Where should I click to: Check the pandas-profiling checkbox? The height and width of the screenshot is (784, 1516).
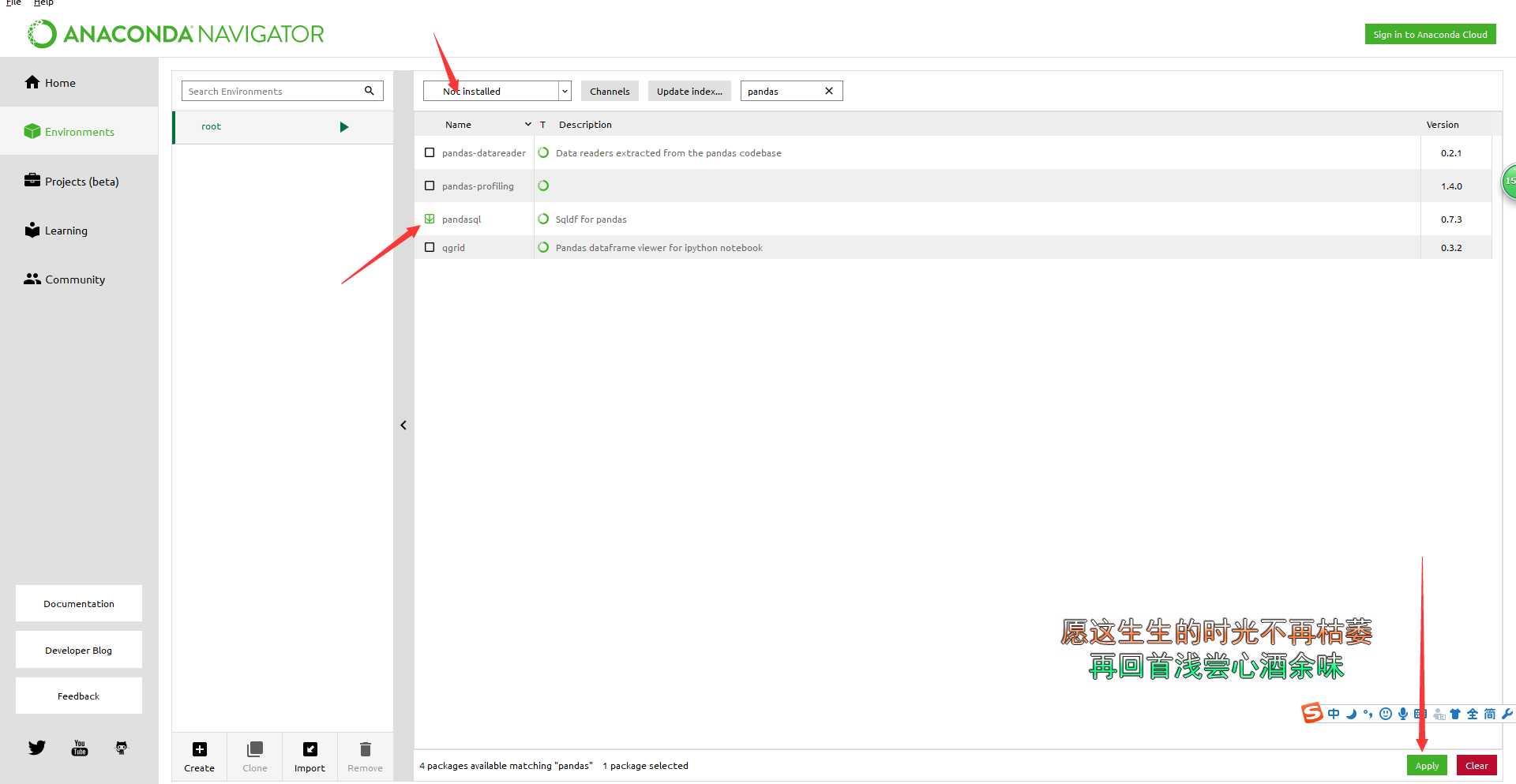[430, 186]
